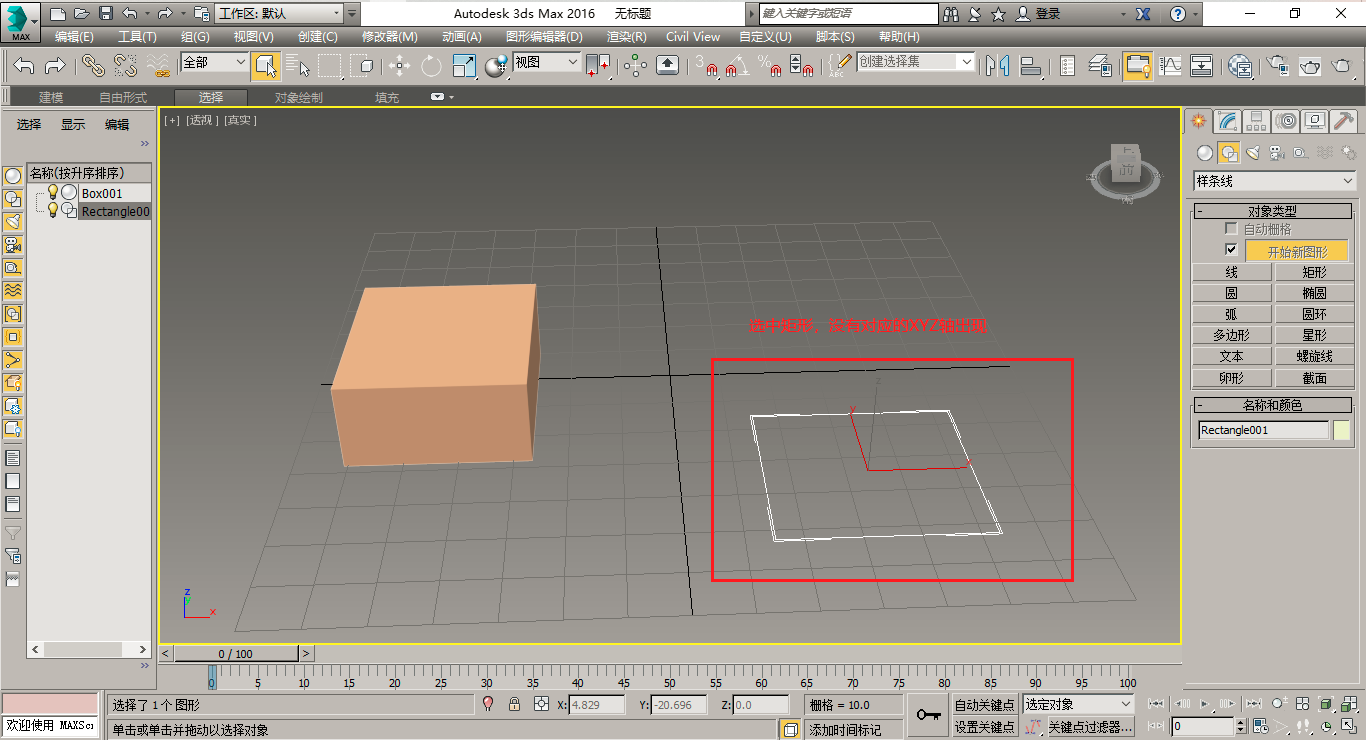The height and width of the screenshot is (740, 1366).
Task: Open the Modify command panel
Action: (x=1227, y=120)
